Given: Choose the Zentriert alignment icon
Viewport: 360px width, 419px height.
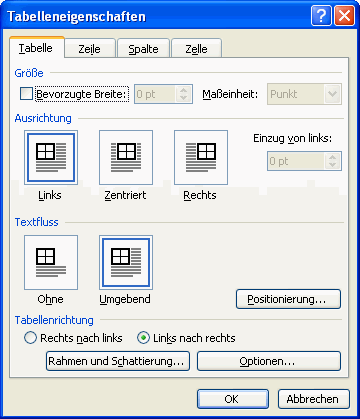Looking at the screenshot, I should [126, 157].
